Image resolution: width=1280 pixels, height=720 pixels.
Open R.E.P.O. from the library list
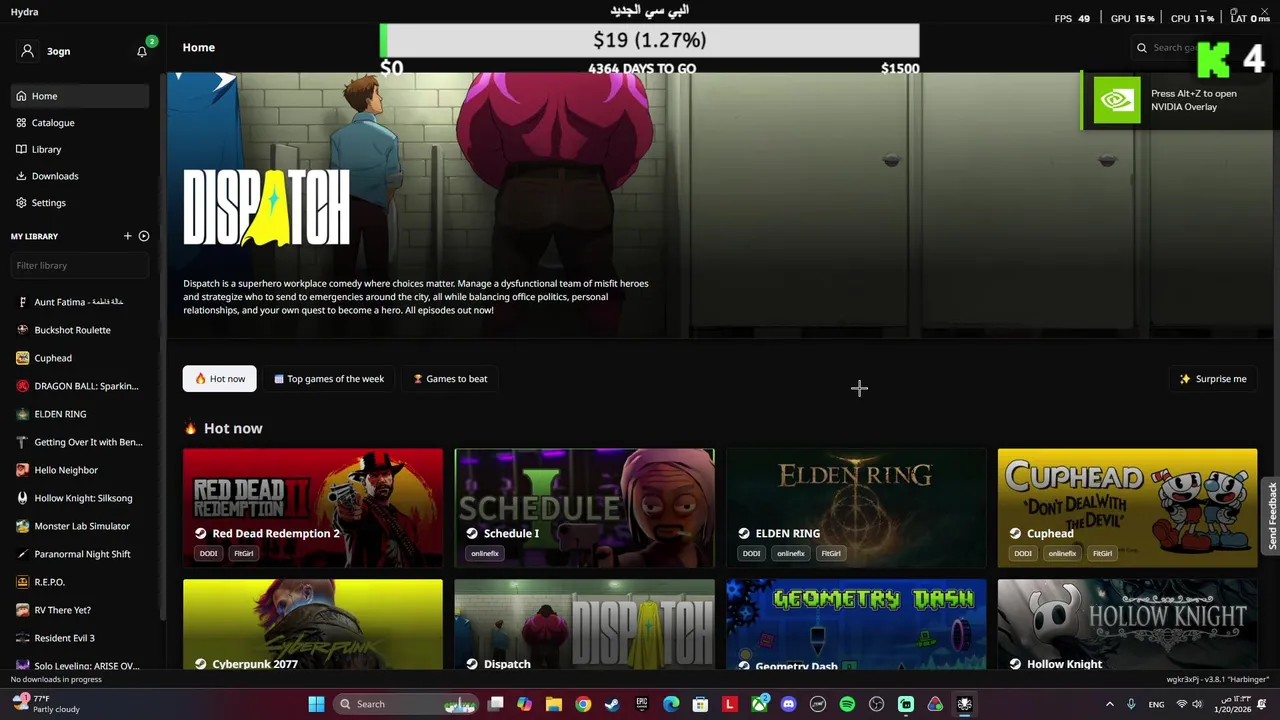pyautogui.click(x=80, y=582)
